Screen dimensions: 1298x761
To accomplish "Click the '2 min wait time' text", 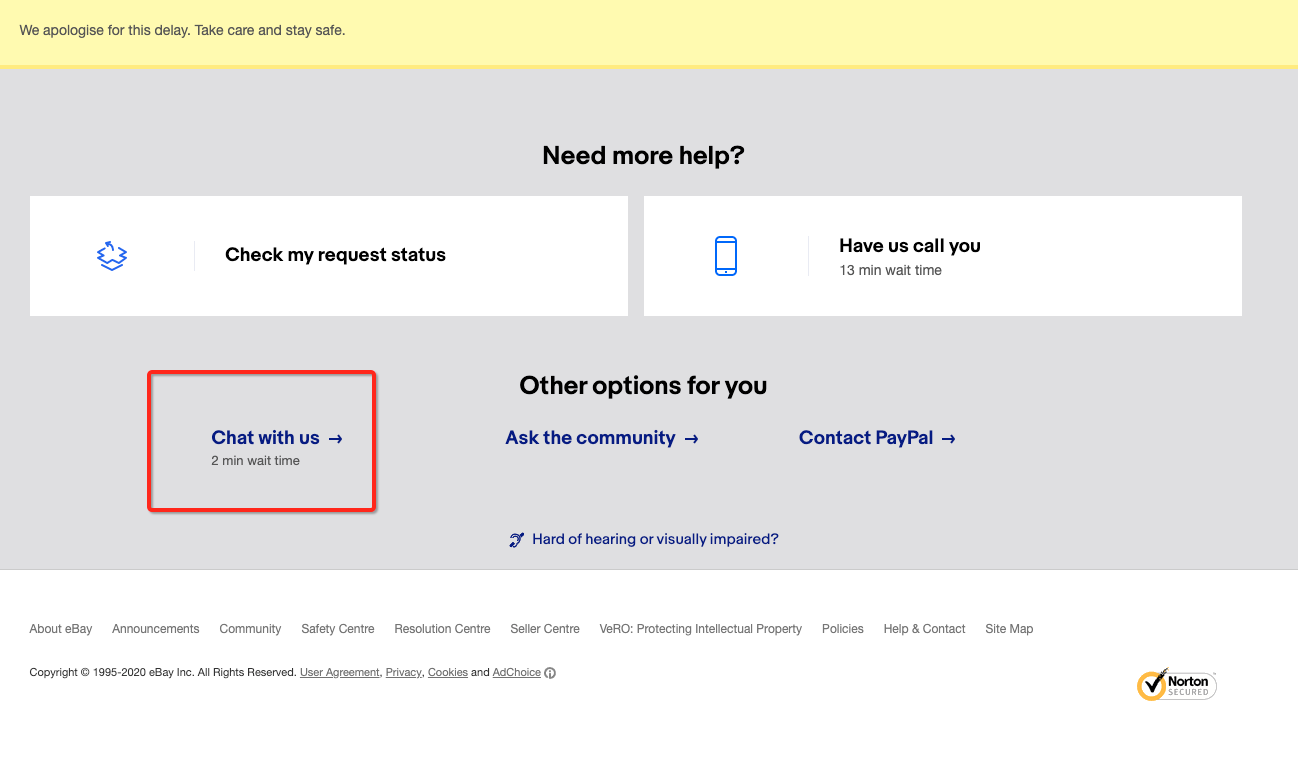I will tap(255, 461).
